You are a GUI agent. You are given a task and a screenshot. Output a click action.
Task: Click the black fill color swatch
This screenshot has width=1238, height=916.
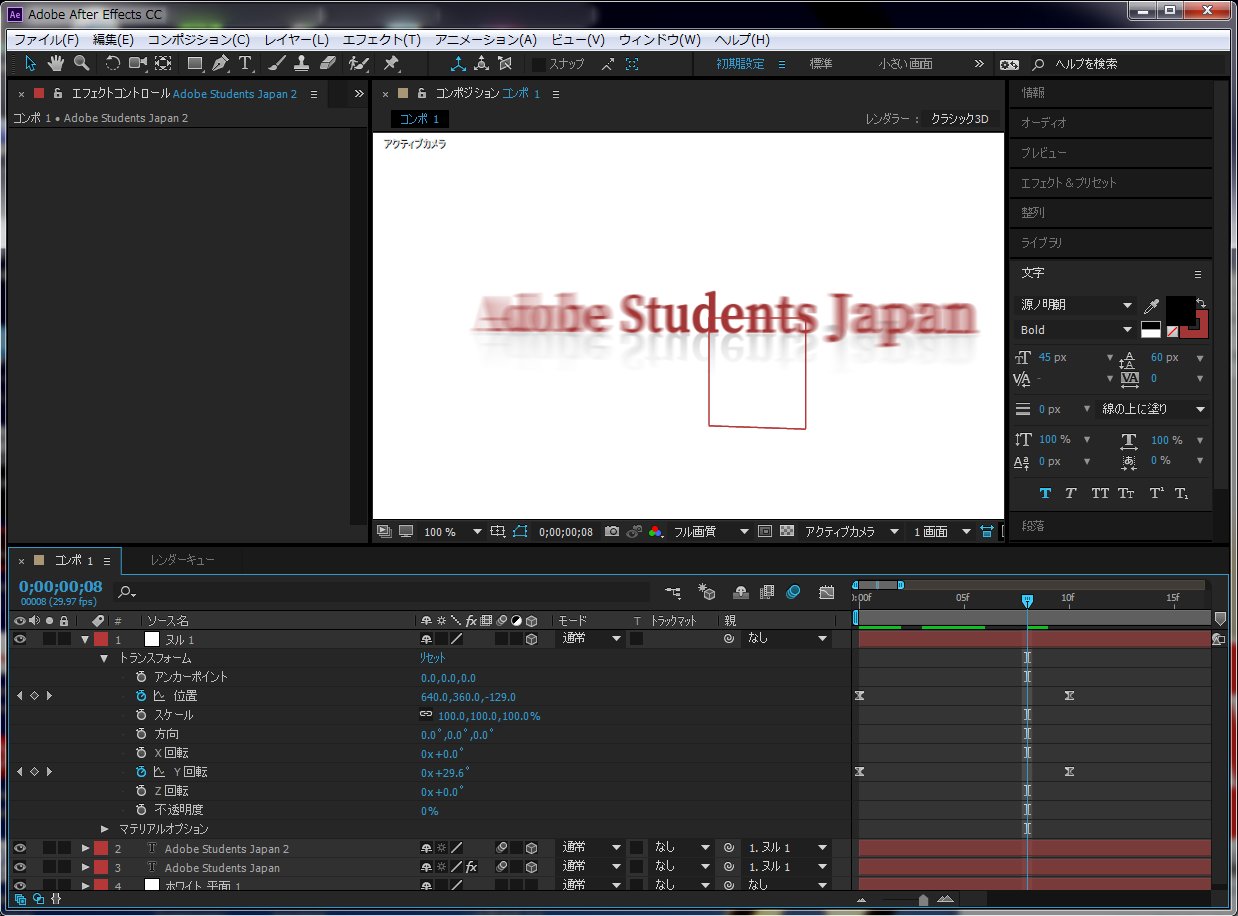coord(1179,309)
